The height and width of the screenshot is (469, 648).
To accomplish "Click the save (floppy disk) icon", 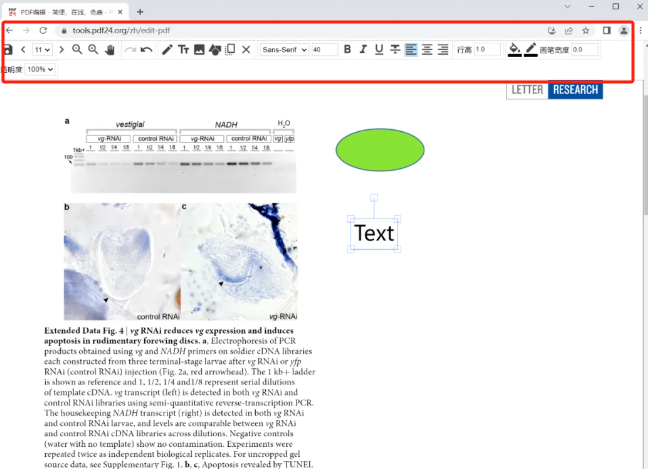I will coord(8,50).
